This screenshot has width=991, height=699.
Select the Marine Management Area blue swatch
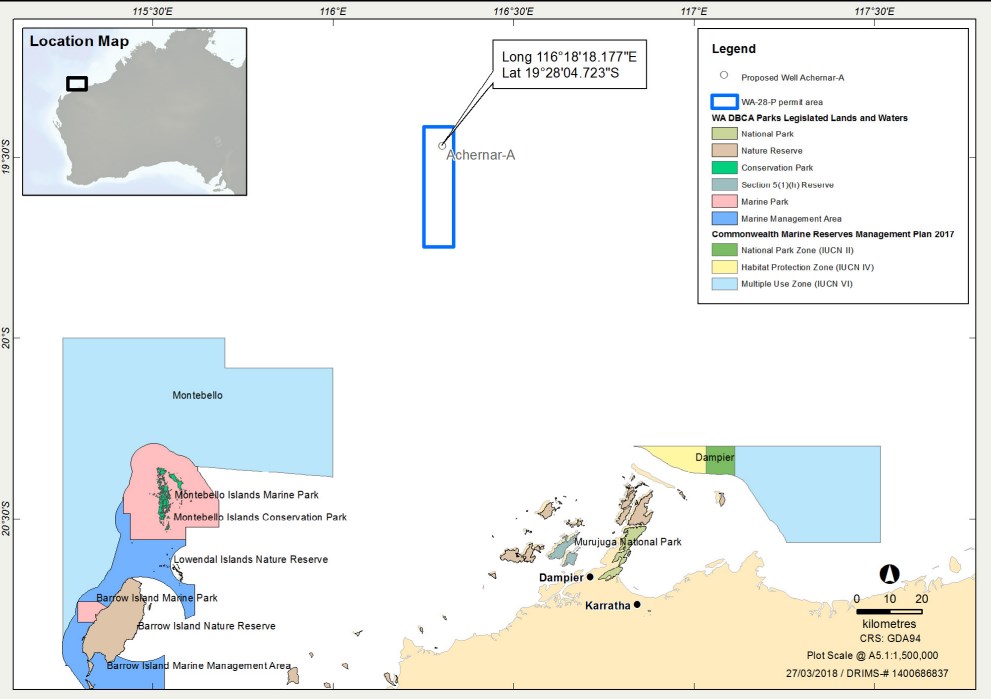pyautogui.click(x=724, y=218)
